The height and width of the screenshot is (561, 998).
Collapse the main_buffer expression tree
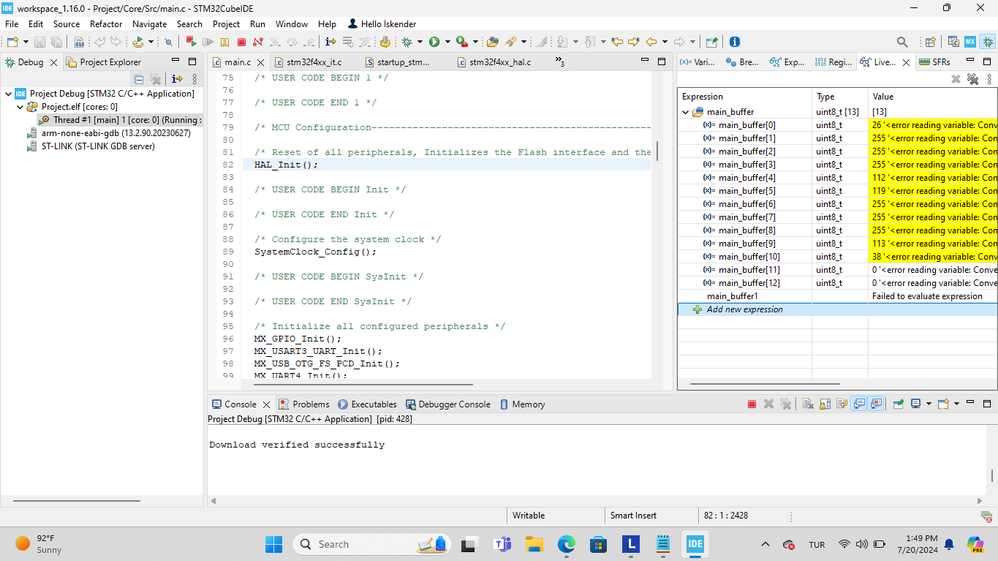click(x=686, y=112)
